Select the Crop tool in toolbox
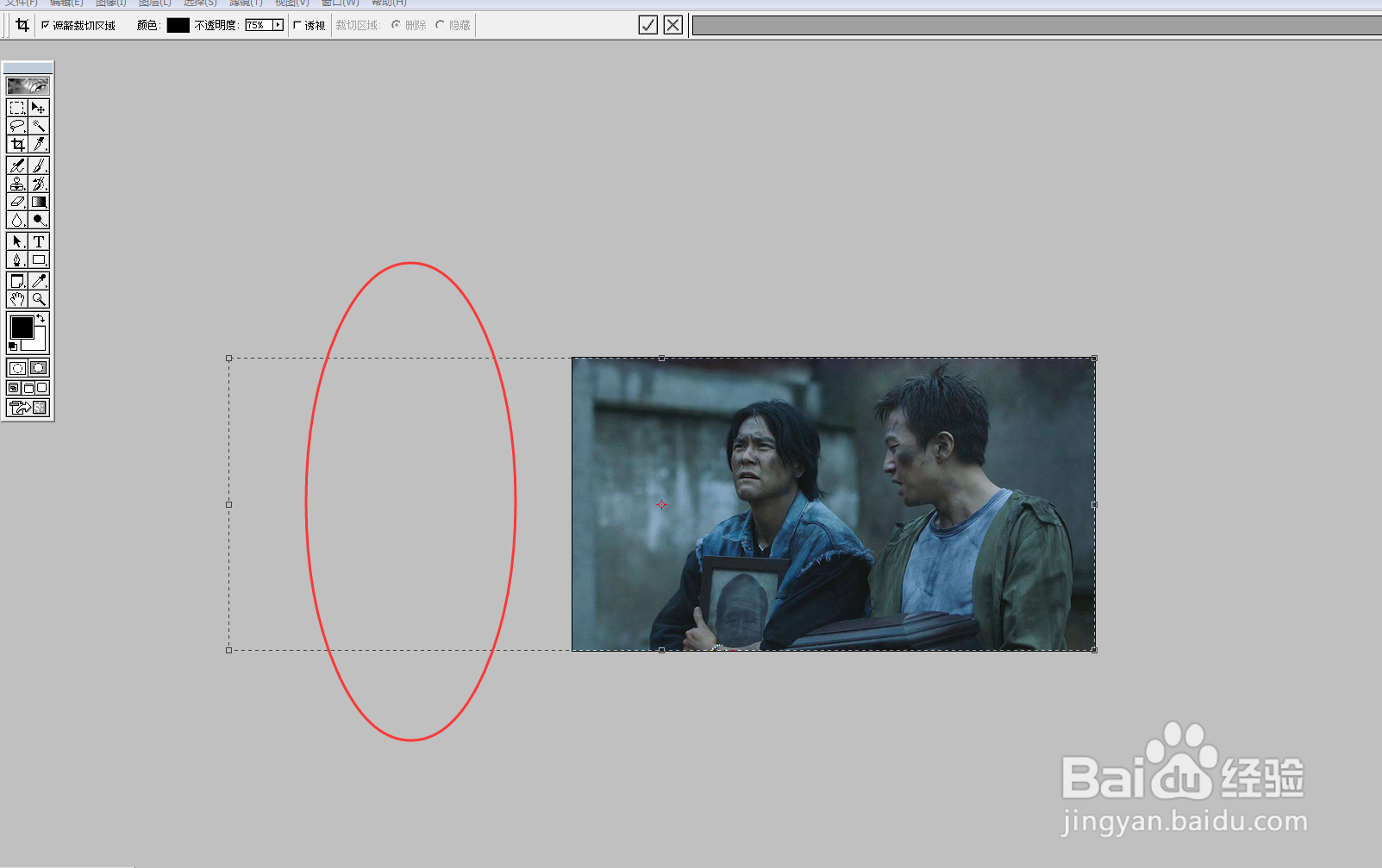The height and width of the screenshot is (868, 1382). 16,144
